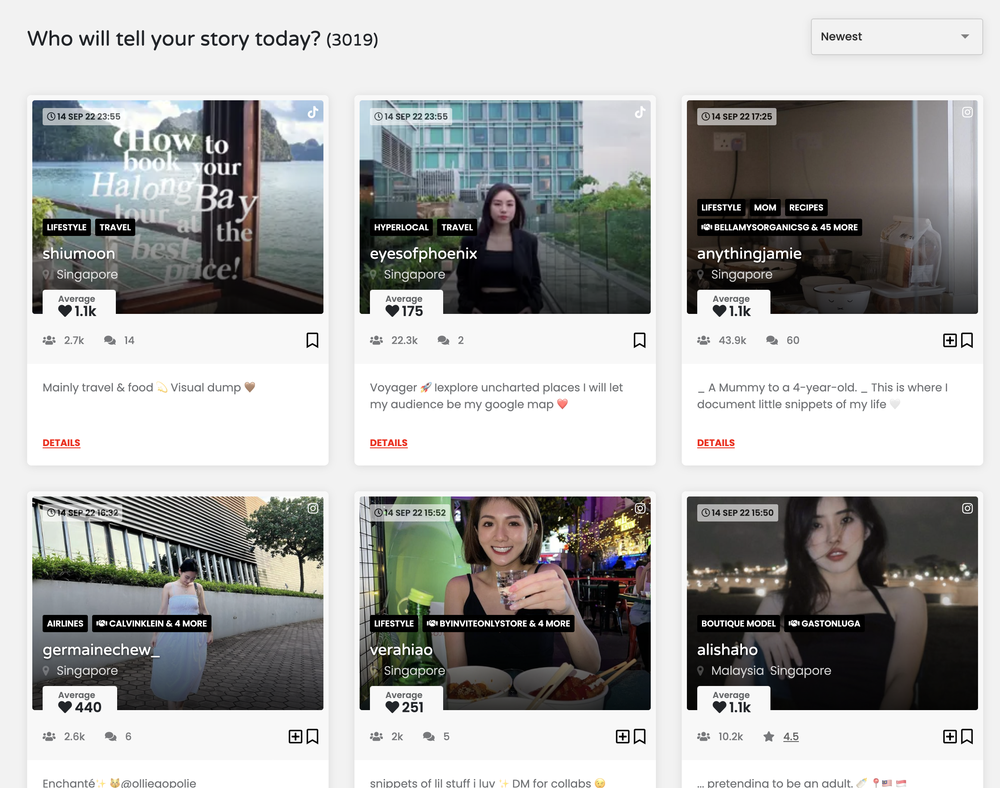Click the plus icon on anythingjamie card

pos(950,340)
